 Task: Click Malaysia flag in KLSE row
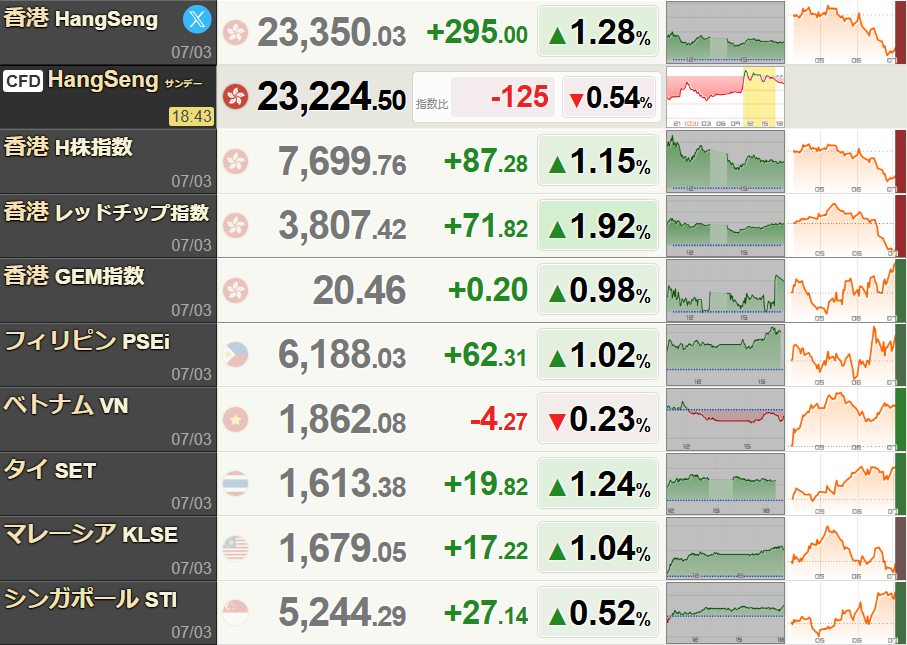pos(235,548)
